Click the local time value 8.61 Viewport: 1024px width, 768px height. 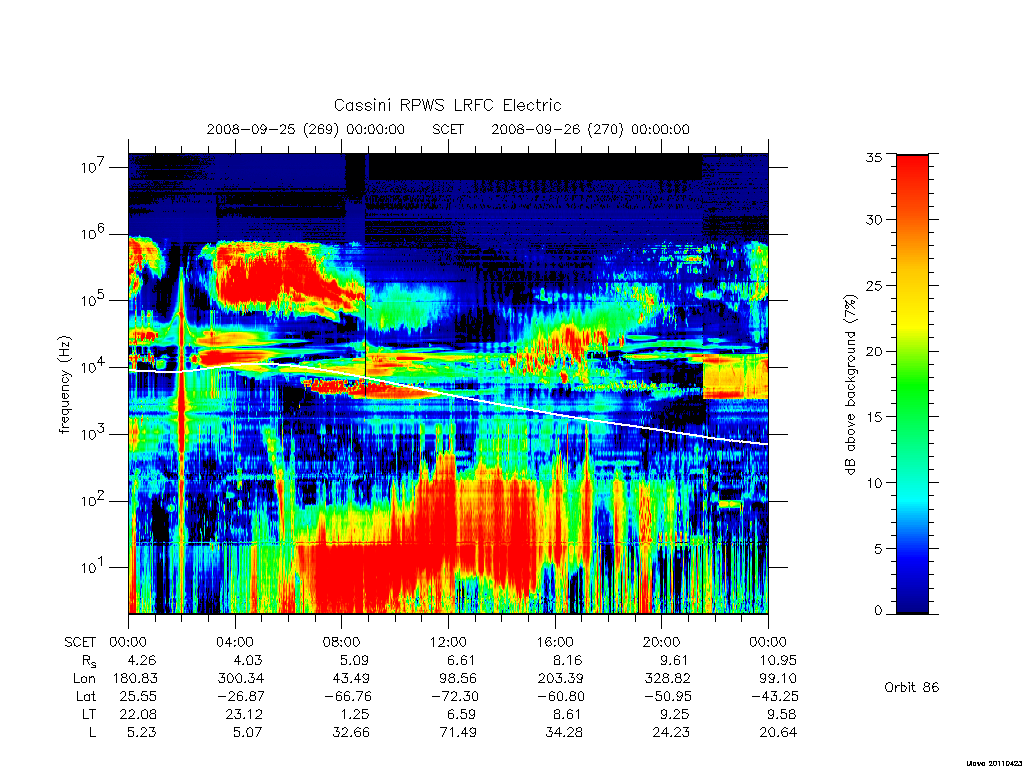coord(567,714)
